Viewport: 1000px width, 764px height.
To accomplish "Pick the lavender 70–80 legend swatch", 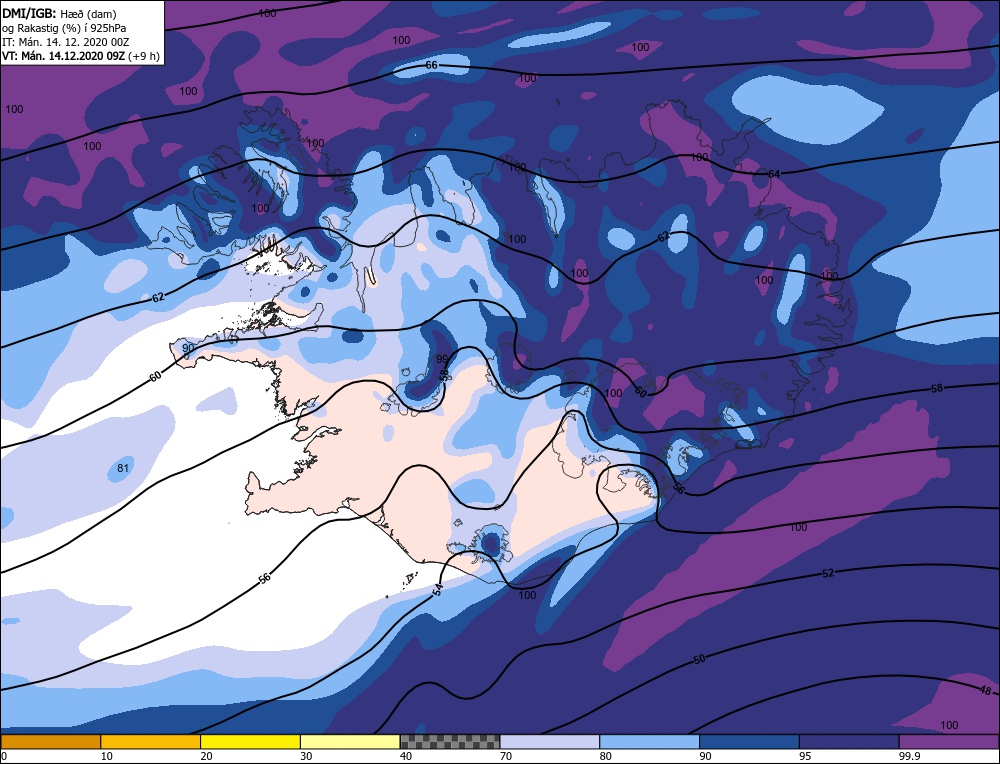I will click(550, 741).
